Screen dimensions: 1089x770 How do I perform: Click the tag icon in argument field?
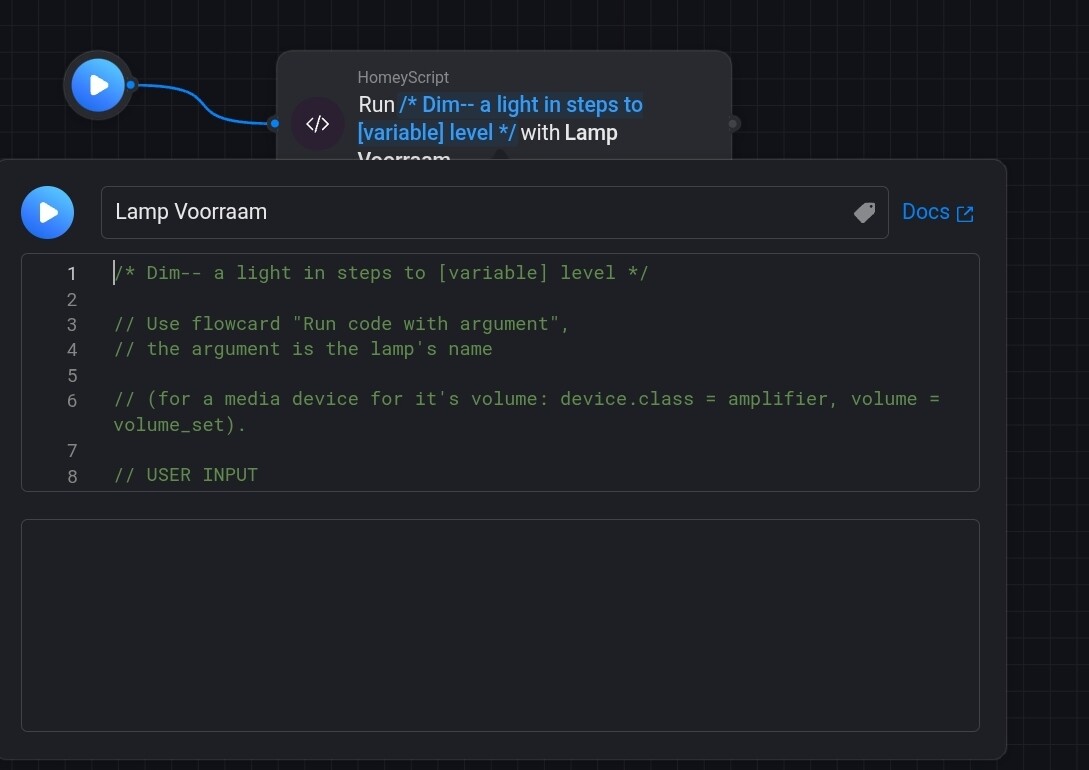[864, 212]
